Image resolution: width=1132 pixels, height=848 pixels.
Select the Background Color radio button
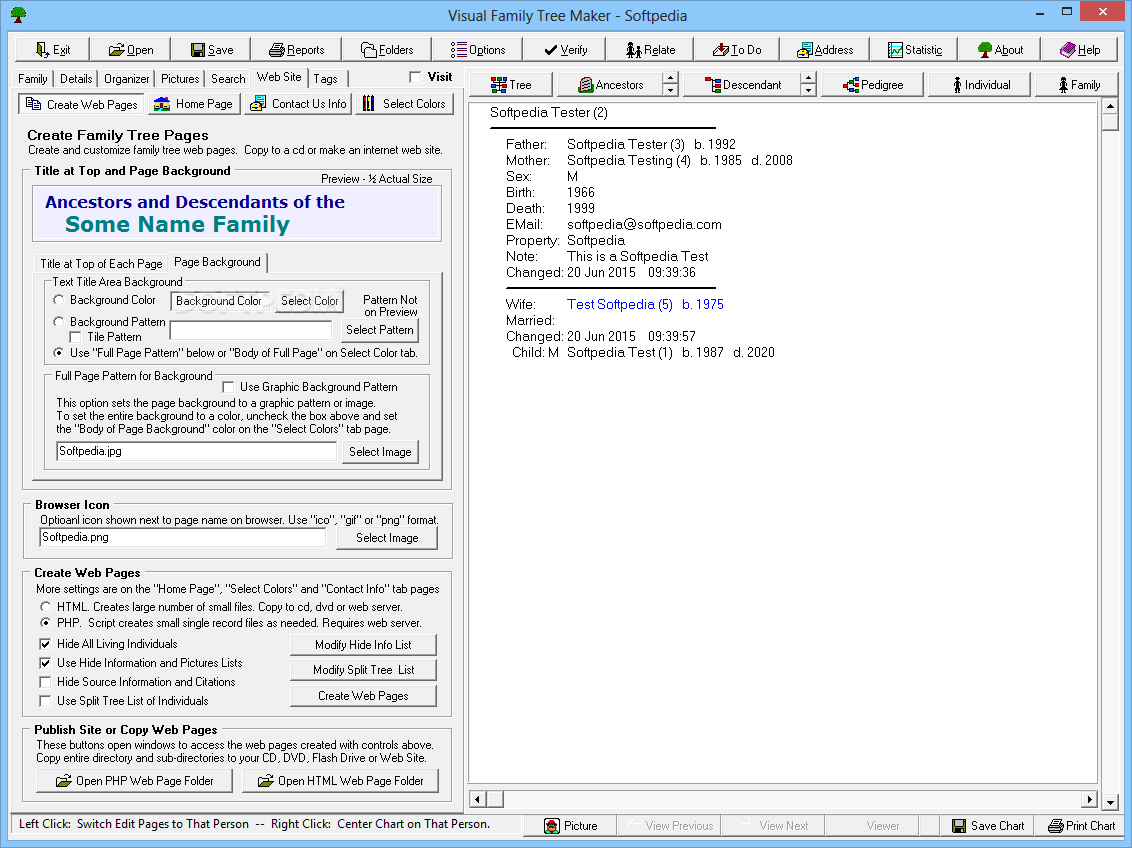(59, 300)
